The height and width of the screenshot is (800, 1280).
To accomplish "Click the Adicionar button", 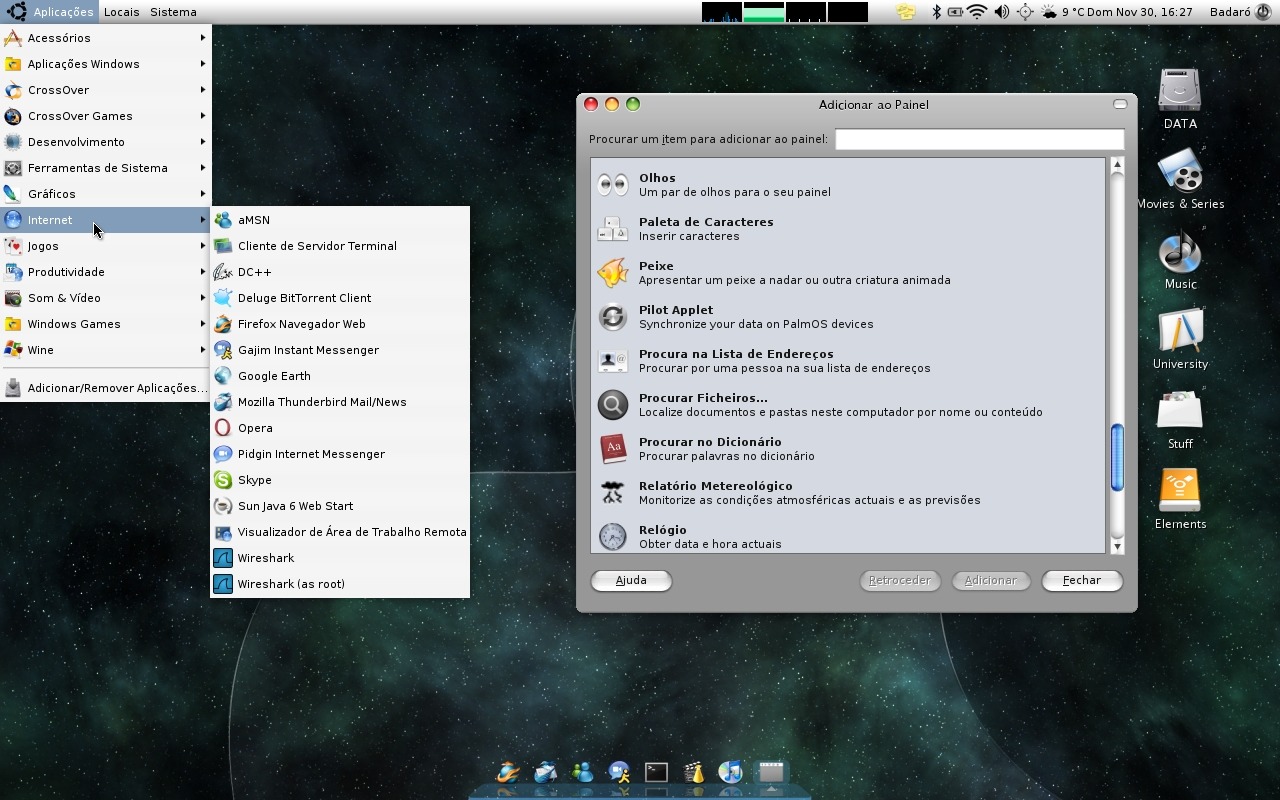I will [x=991, y=581].
